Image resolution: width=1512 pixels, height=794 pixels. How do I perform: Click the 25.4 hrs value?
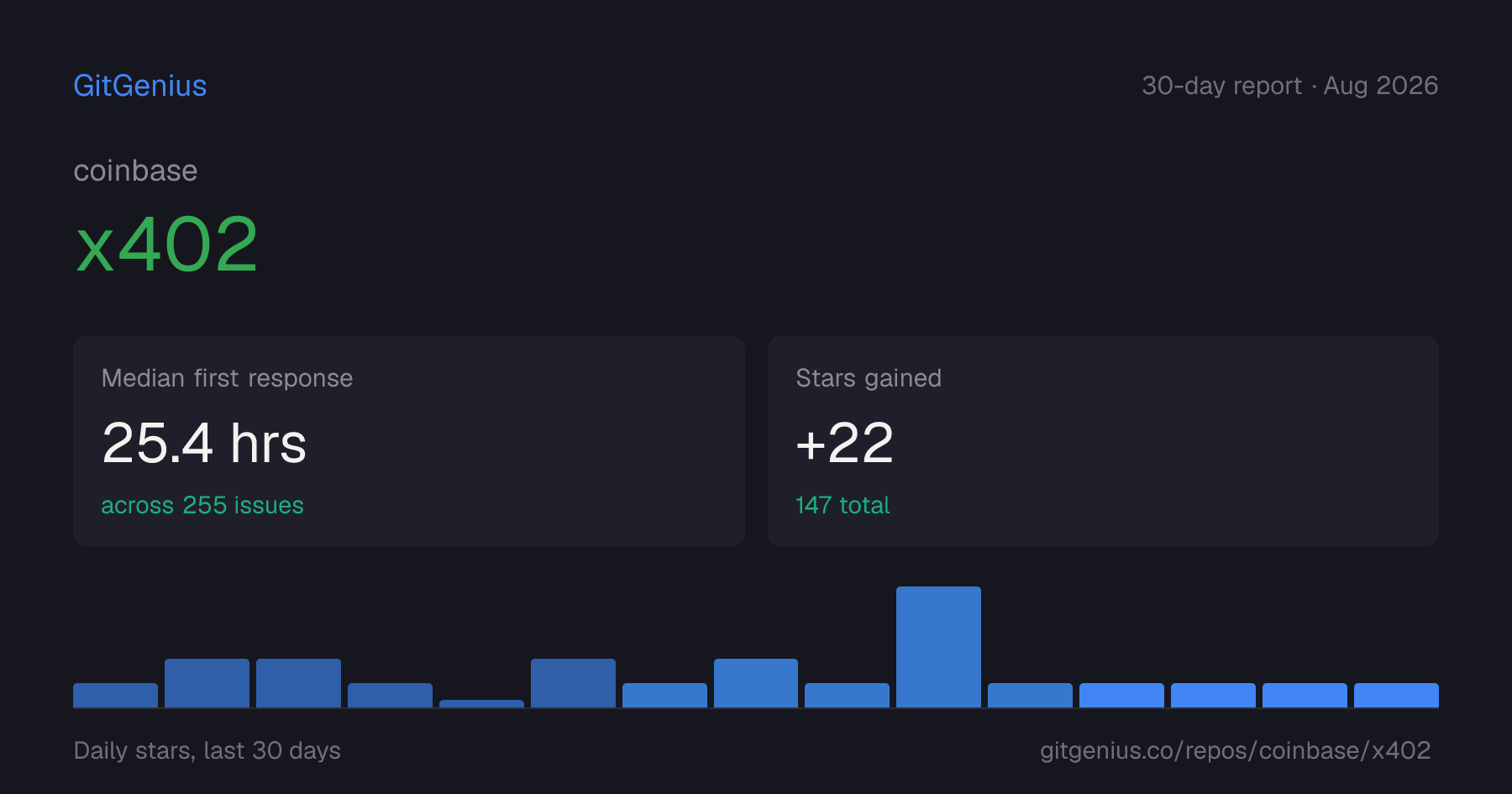(x=204, y=443)
